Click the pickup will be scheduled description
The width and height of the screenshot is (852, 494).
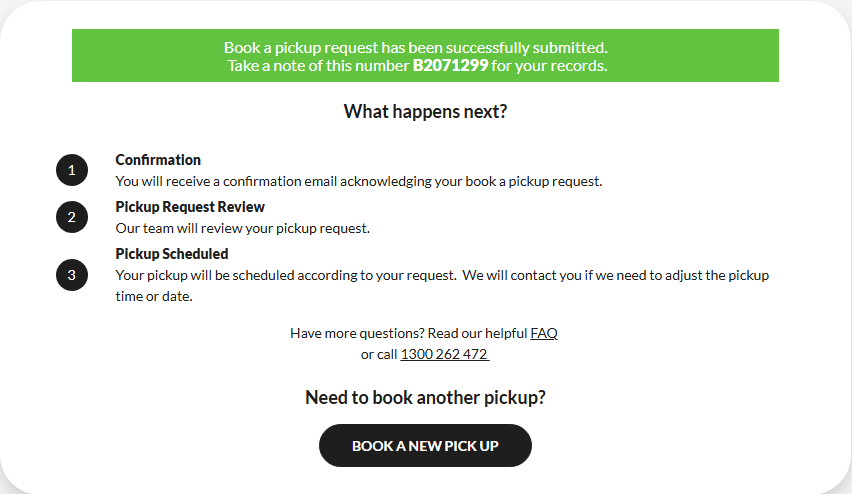coord(442,275)
